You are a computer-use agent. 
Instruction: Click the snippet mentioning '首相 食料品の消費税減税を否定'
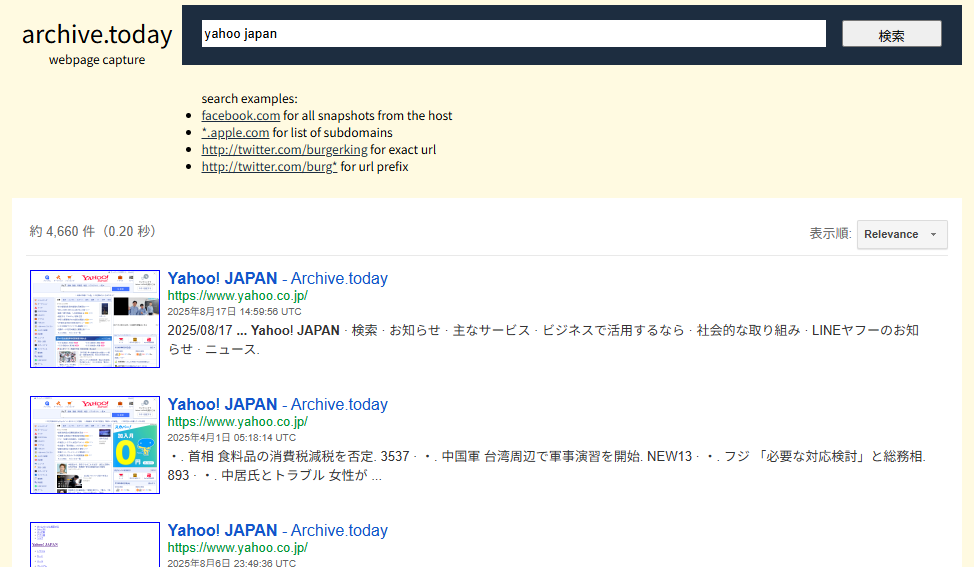pos(547,466)
